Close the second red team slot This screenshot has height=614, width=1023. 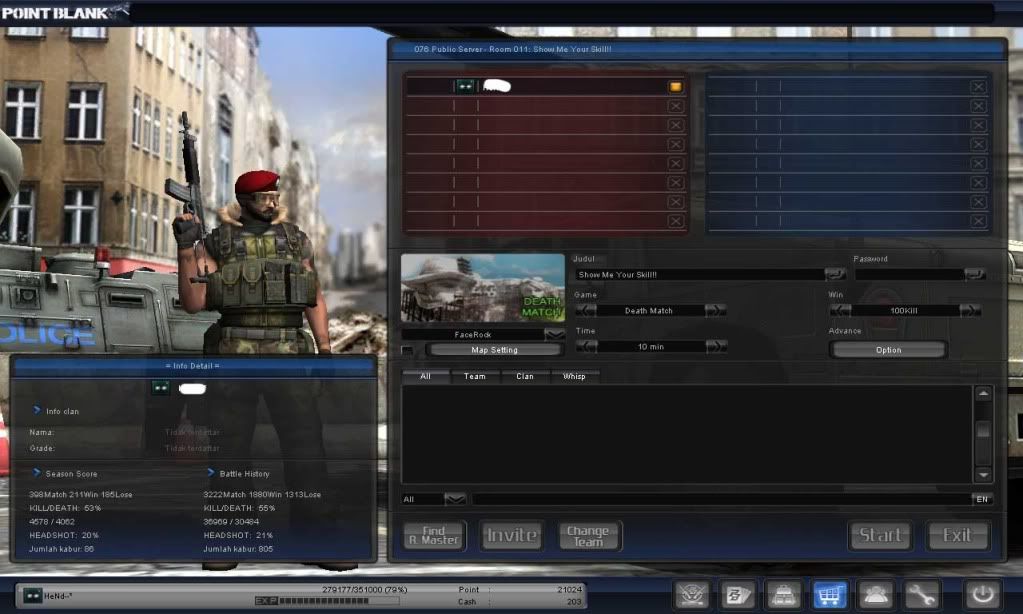click(675, 106)
